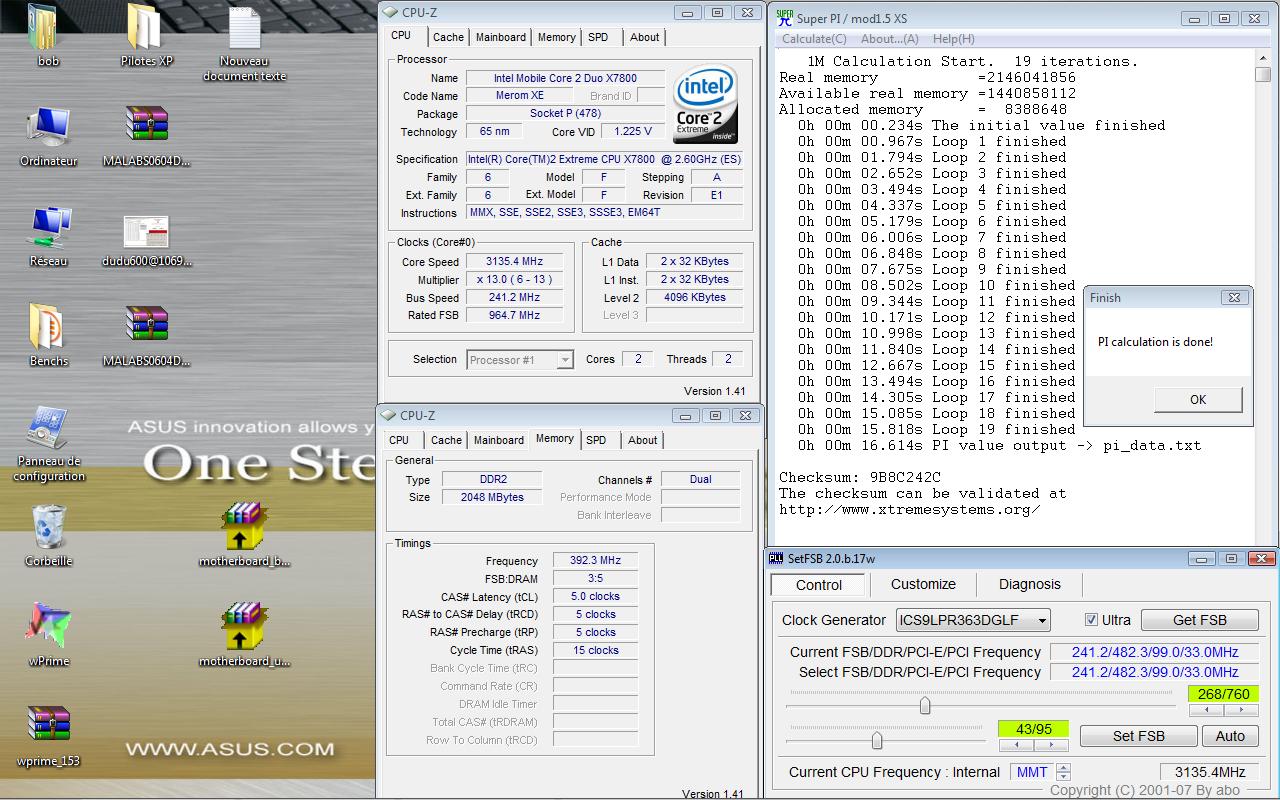The image size is (1280, 800).
Task: Open the Help(H) menu in Super PI
Action: [953, 39]
